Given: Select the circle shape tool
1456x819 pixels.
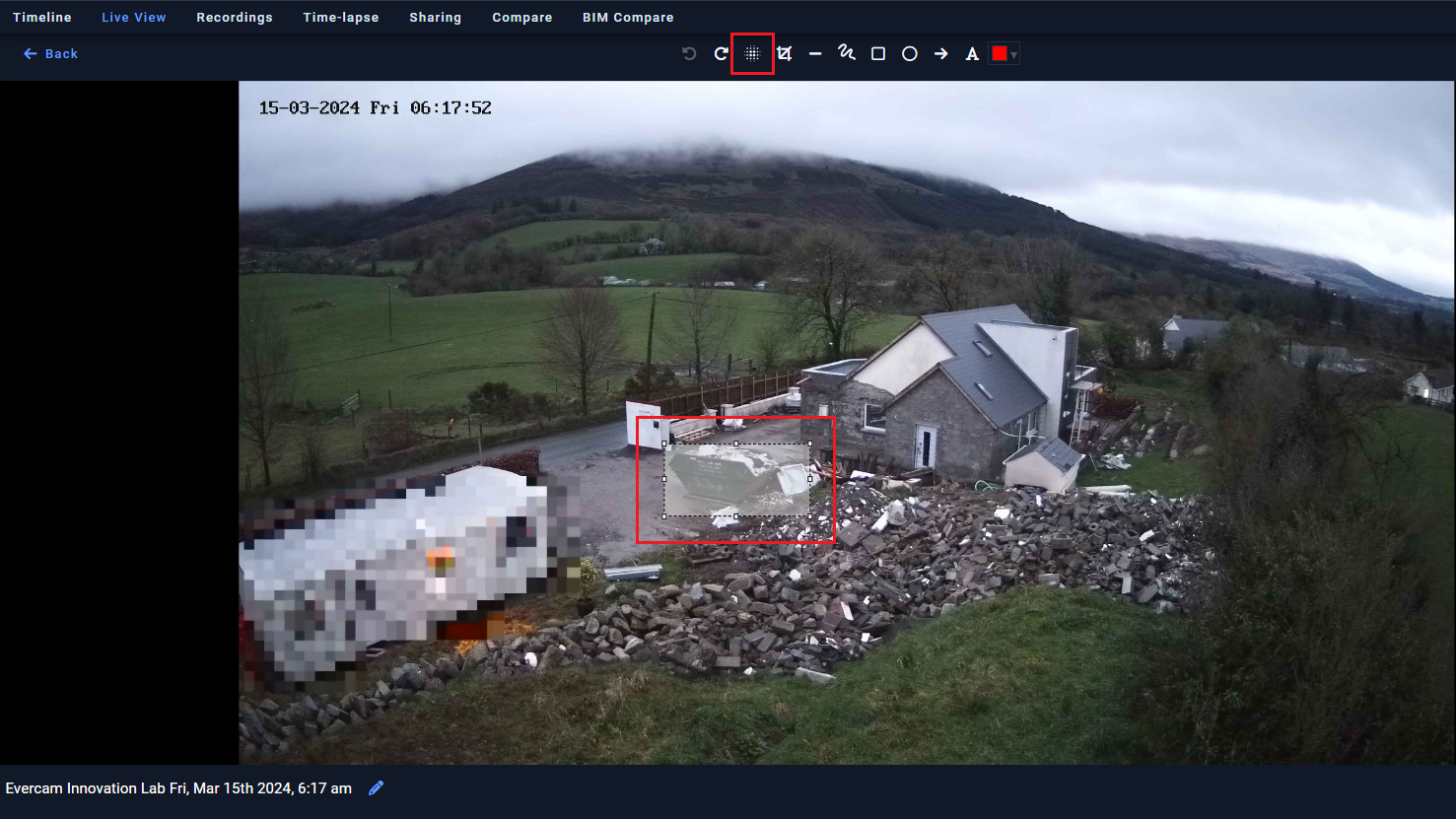Looking at the screenshot, I should pos(909,53).
